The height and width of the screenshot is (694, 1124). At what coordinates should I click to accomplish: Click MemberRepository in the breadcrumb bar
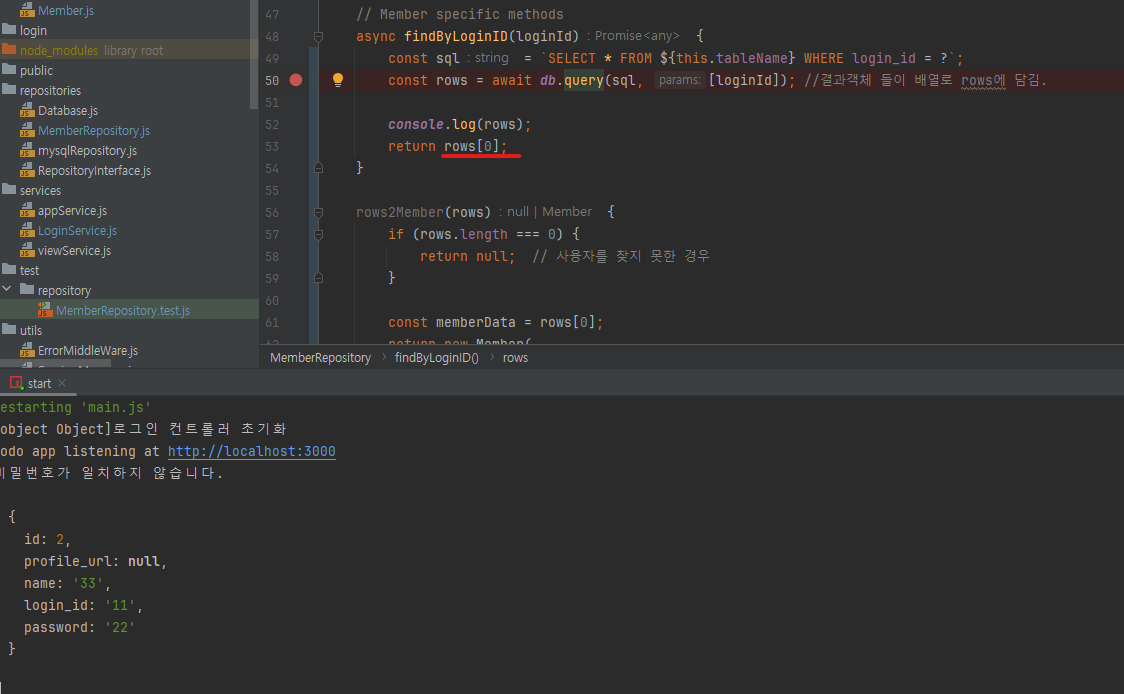[x=320, y=358]
